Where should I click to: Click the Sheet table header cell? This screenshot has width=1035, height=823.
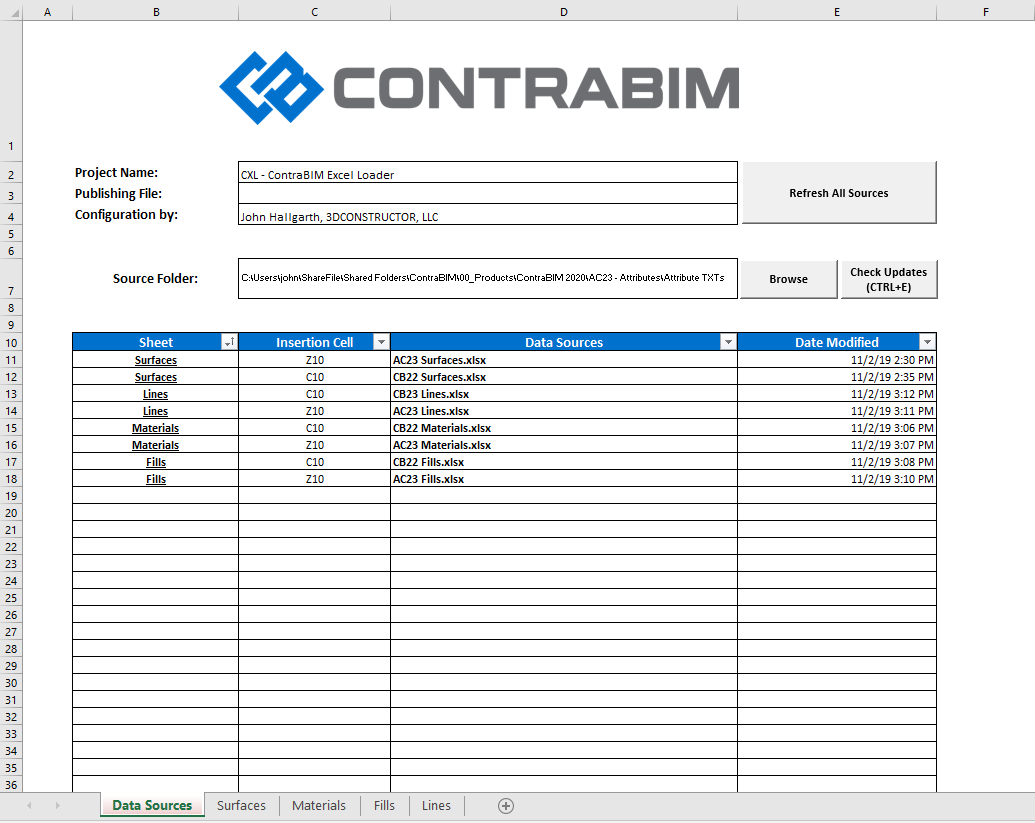point(156,342)
